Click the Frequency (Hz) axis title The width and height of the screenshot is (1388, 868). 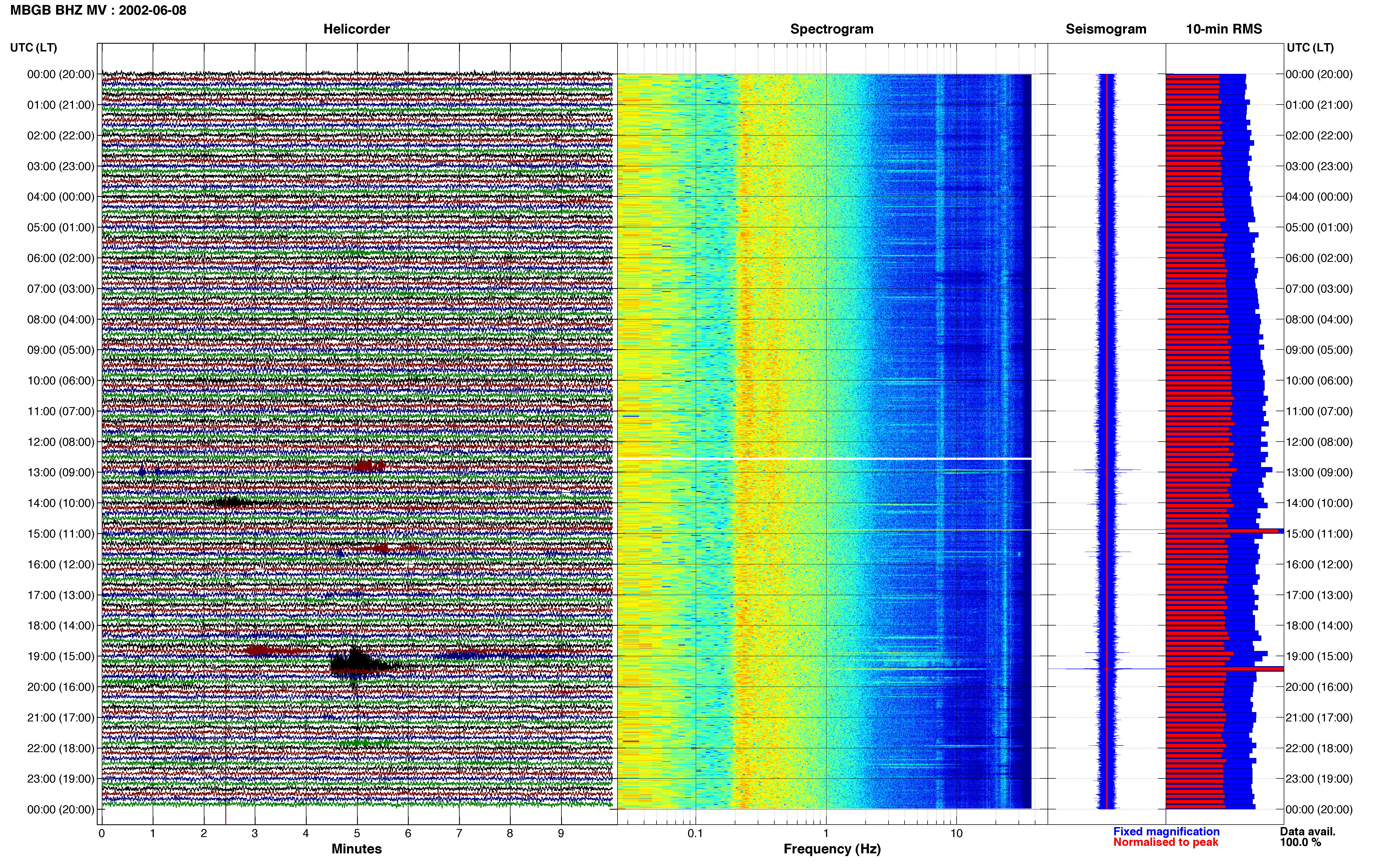pos(832,849)
